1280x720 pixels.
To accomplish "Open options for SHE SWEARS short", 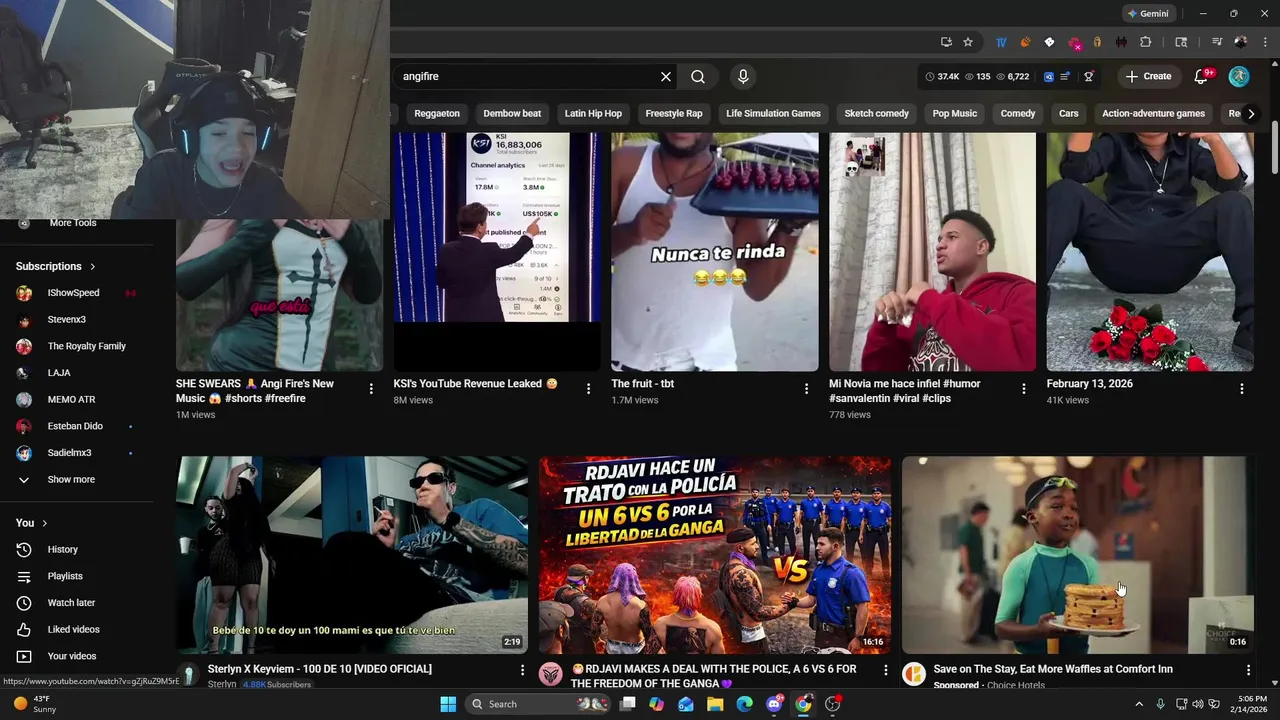I will tap(371, 389).
